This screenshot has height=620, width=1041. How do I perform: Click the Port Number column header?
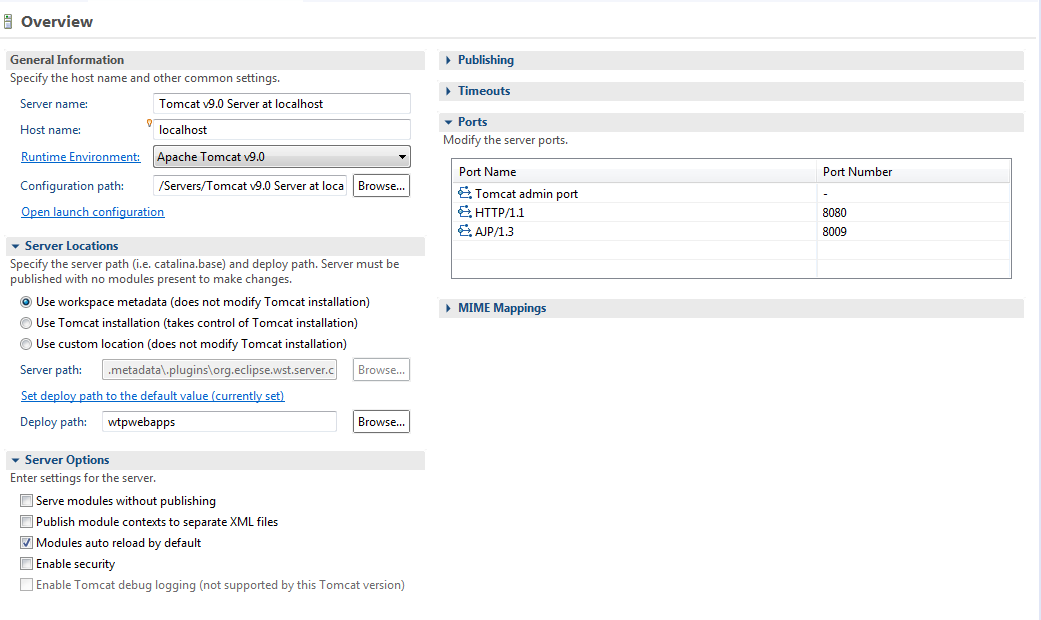[913, 172]
